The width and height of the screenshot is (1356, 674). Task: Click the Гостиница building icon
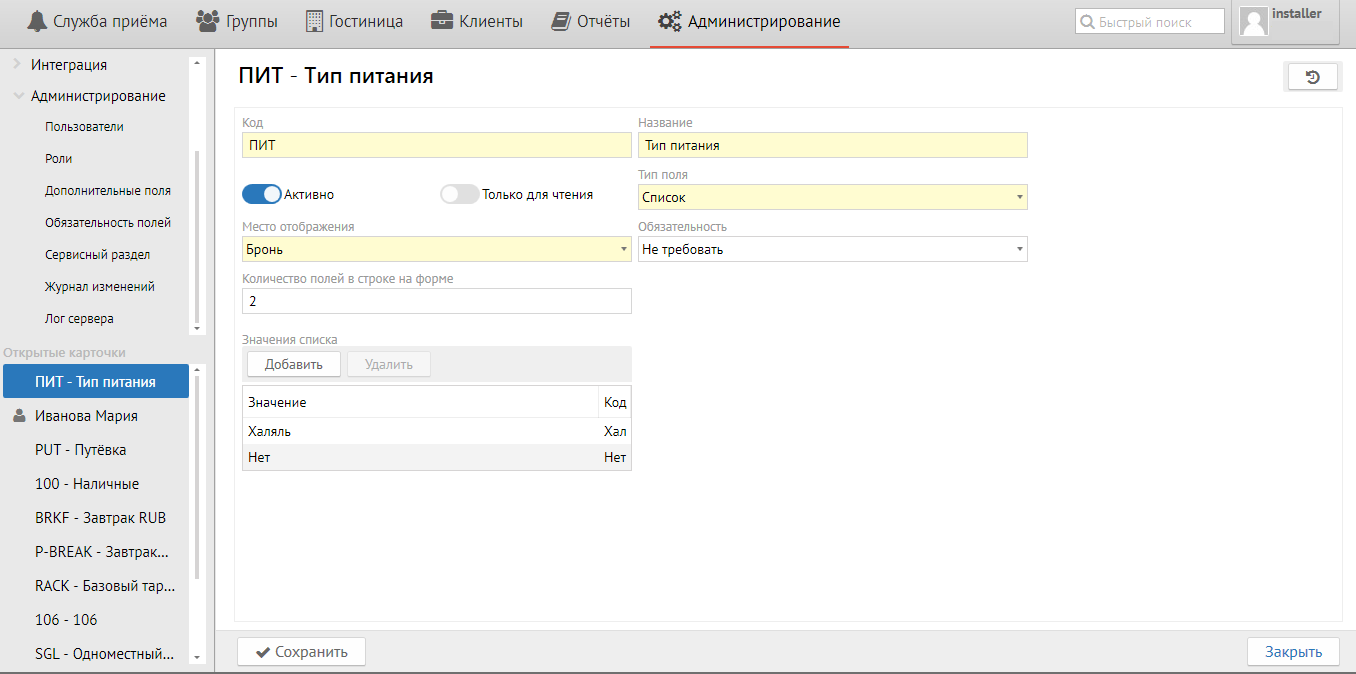(x=314, y=21)
